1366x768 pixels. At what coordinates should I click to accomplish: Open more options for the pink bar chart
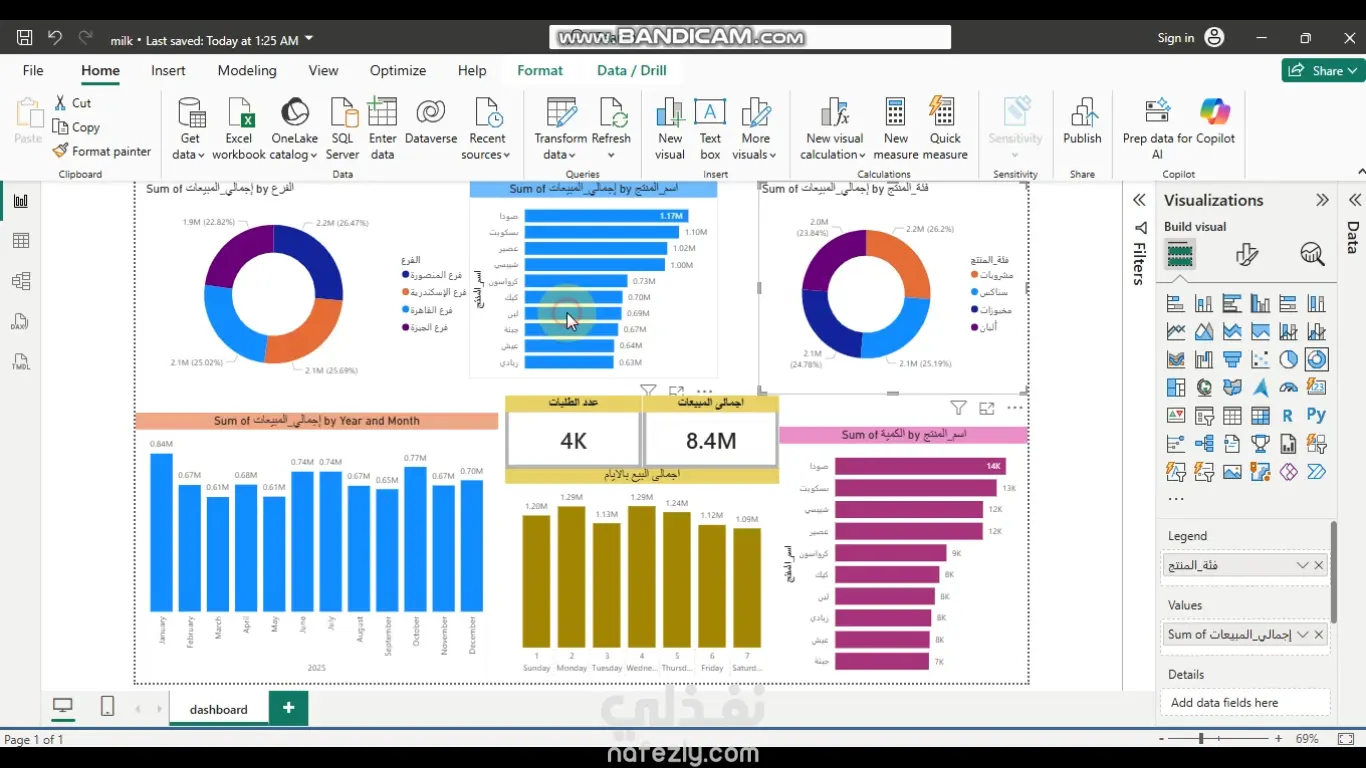(x=1015, y=408)
